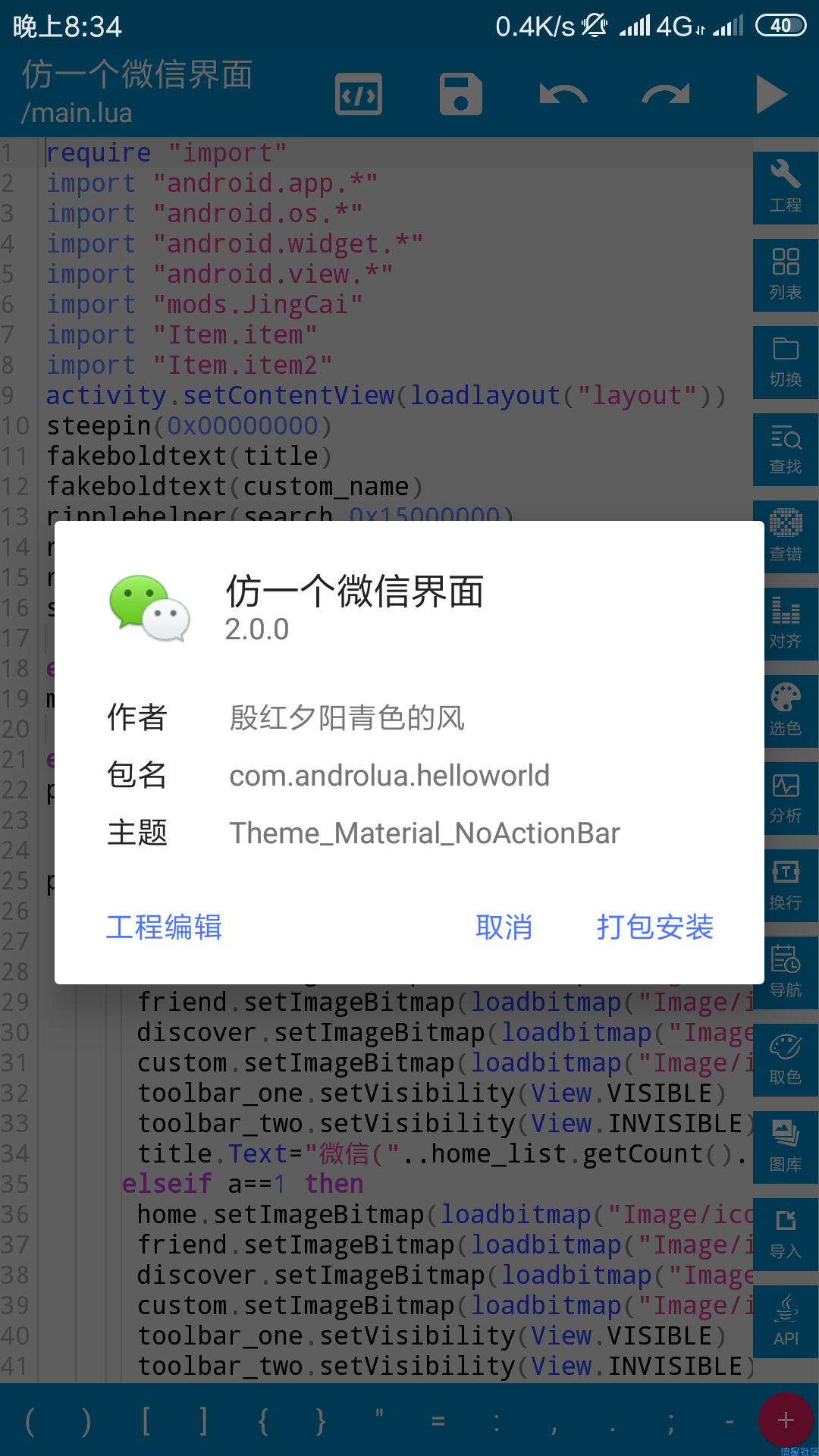Select package name com.androlua.helloworld
The height and width of the screenshot is (1456, 819).
pos(390,775)
